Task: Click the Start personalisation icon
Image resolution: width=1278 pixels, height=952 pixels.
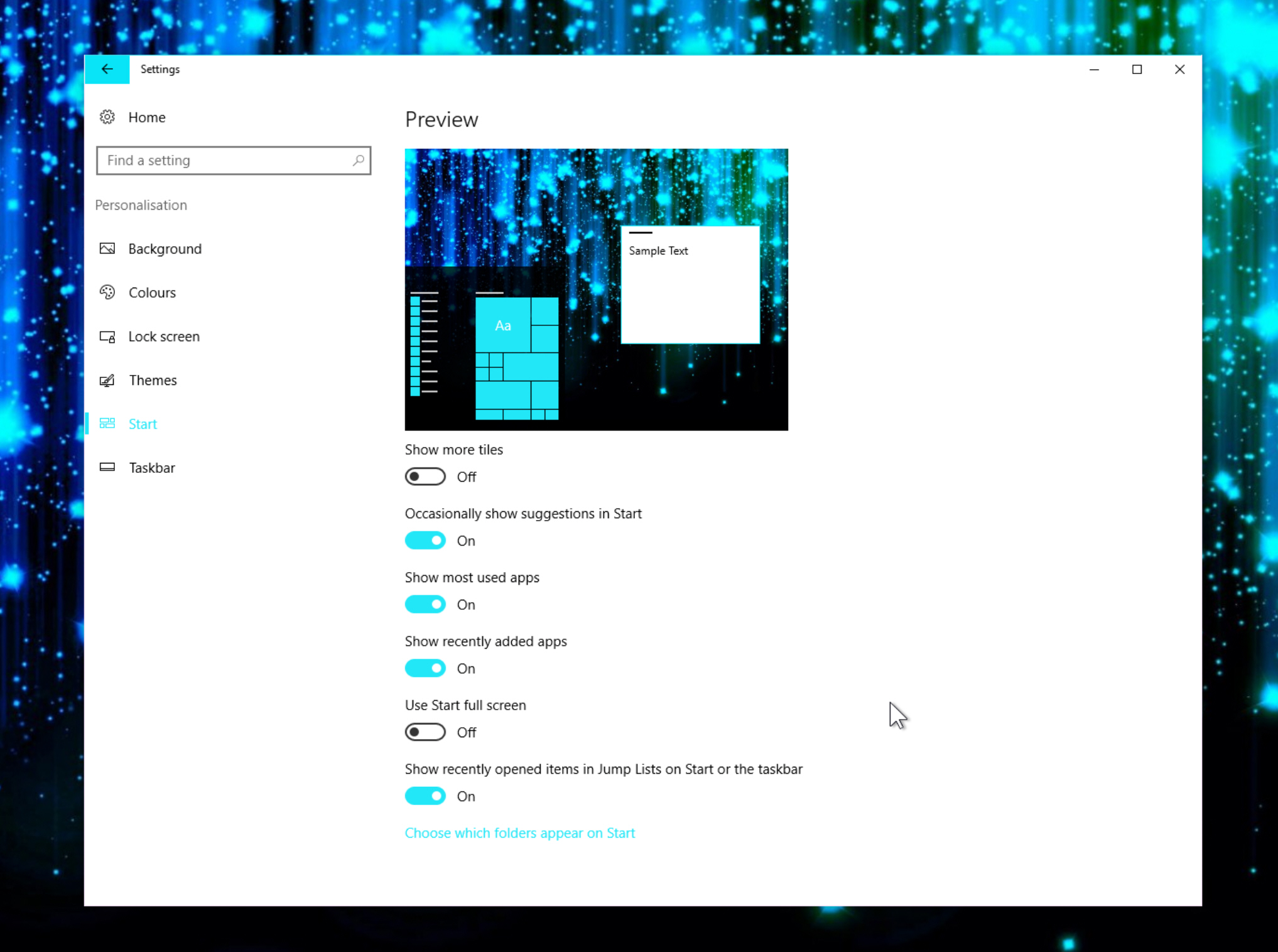Action: pyautogui.click(x=109, y=423)
